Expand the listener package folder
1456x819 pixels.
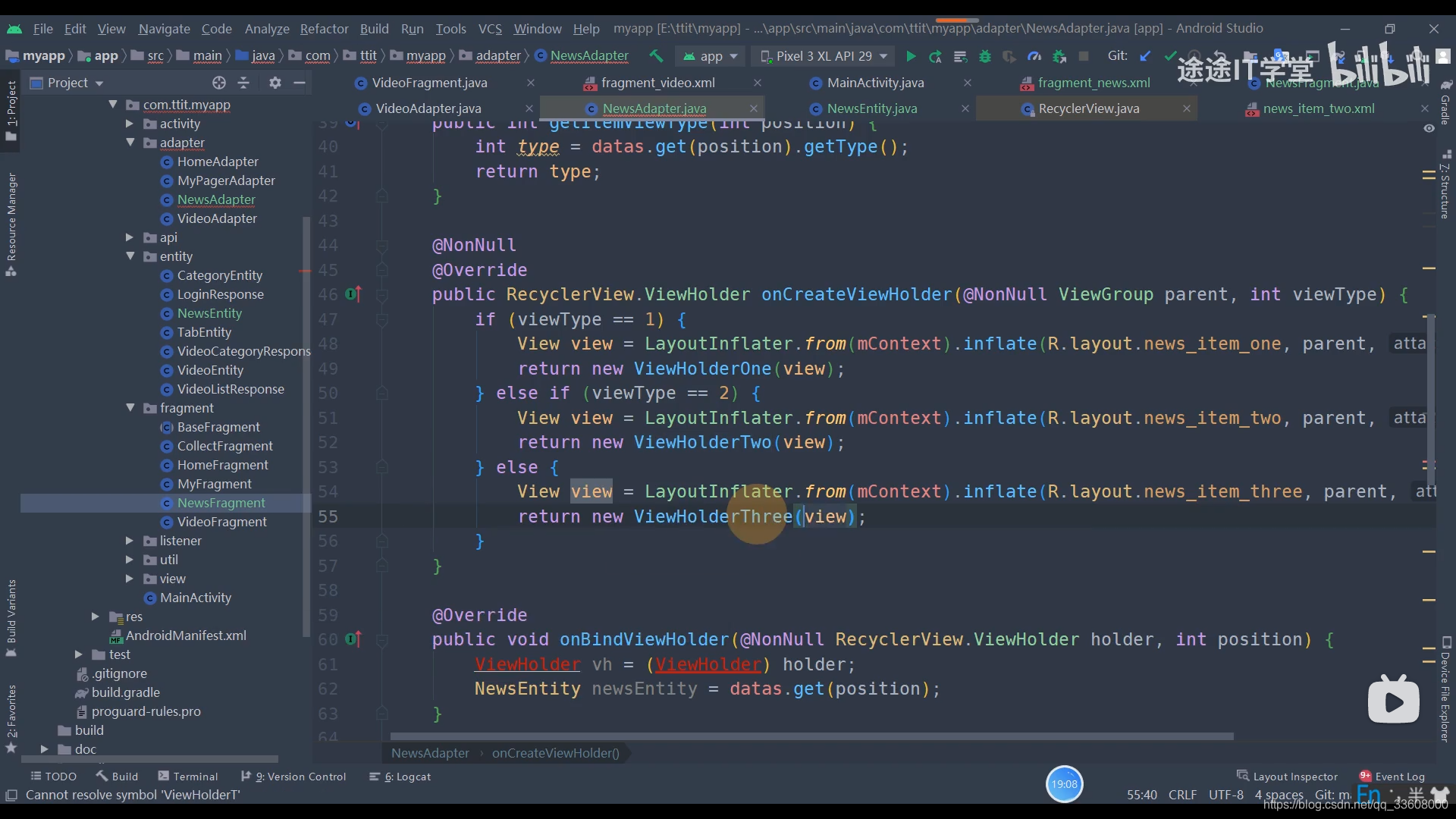point(130,541)
